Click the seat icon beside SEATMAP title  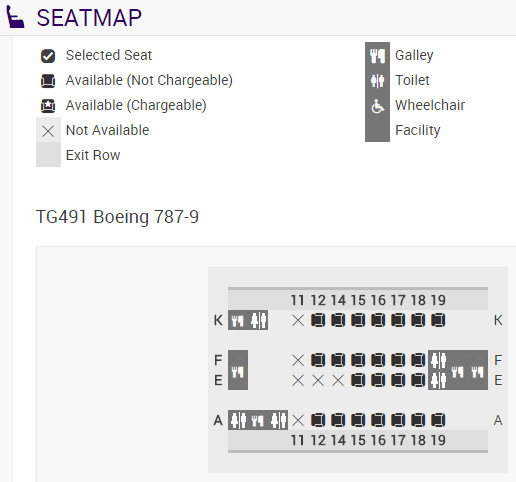(15, 17)
